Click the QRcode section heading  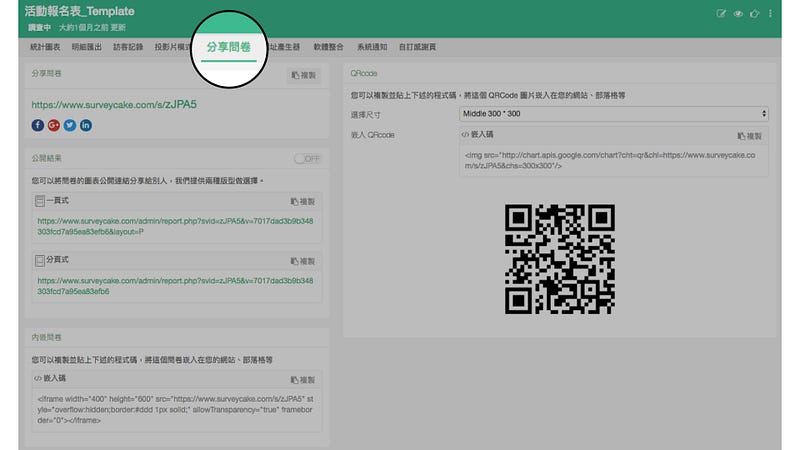click(x=364, y=73)
